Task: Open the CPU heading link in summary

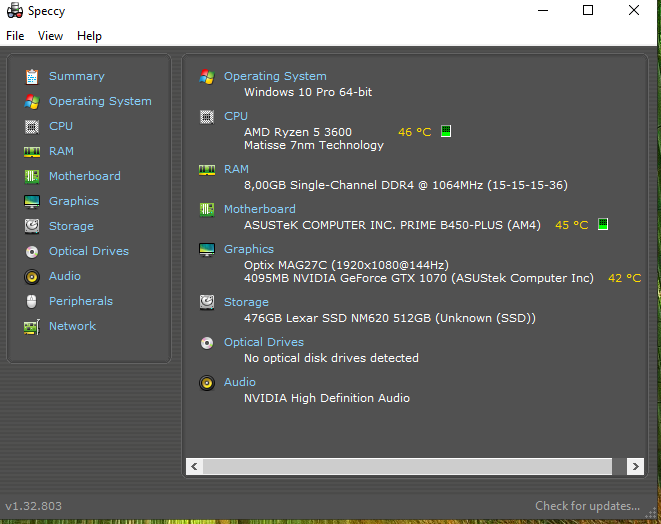Action: [236, 116]
